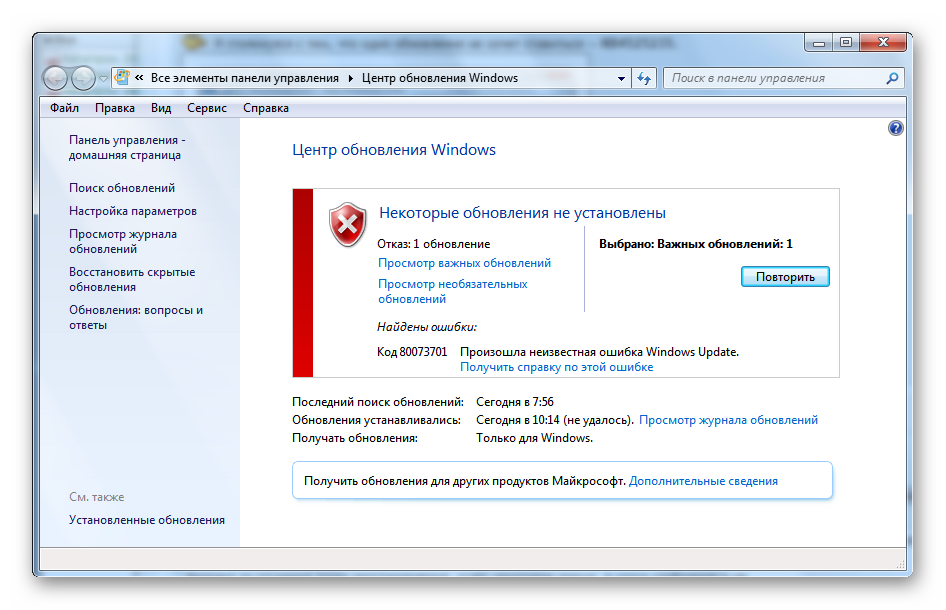Click the Refresh button by the address bar
This screenshot has width=946, height=610.
[644, 78]
